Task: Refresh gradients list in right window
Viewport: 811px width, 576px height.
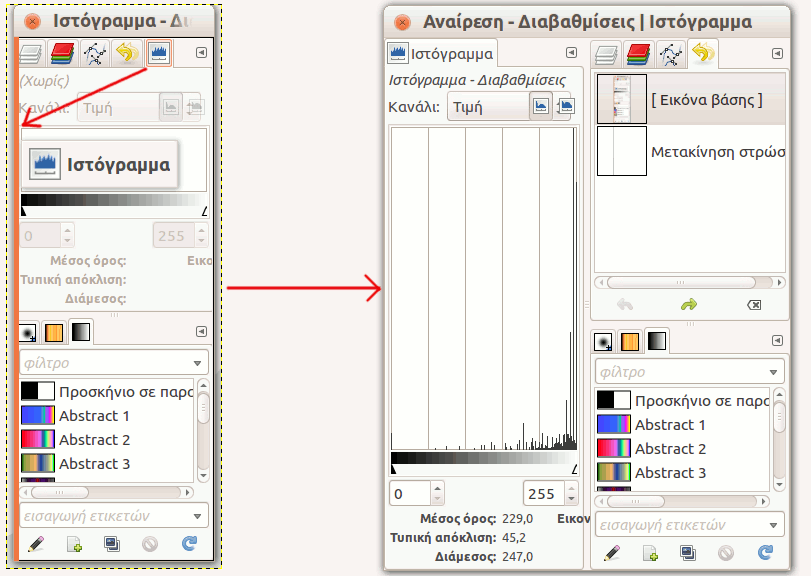Action: tap(765, 552)
